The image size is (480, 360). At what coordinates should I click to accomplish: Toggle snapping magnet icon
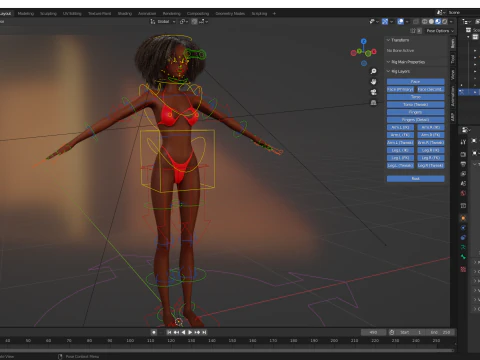(194, 22)
